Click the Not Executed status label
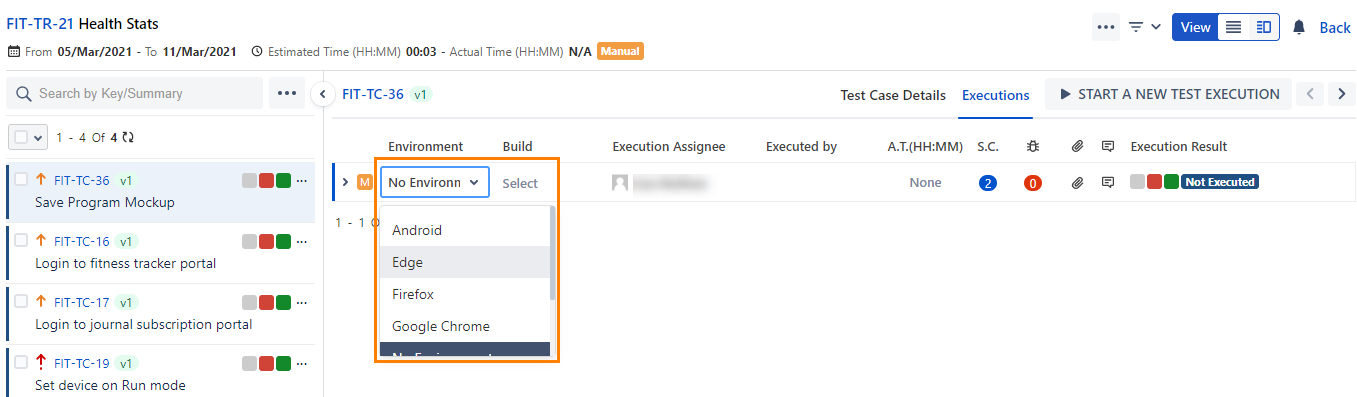This screenshot has height=397, width=1357. (1219, 182)
